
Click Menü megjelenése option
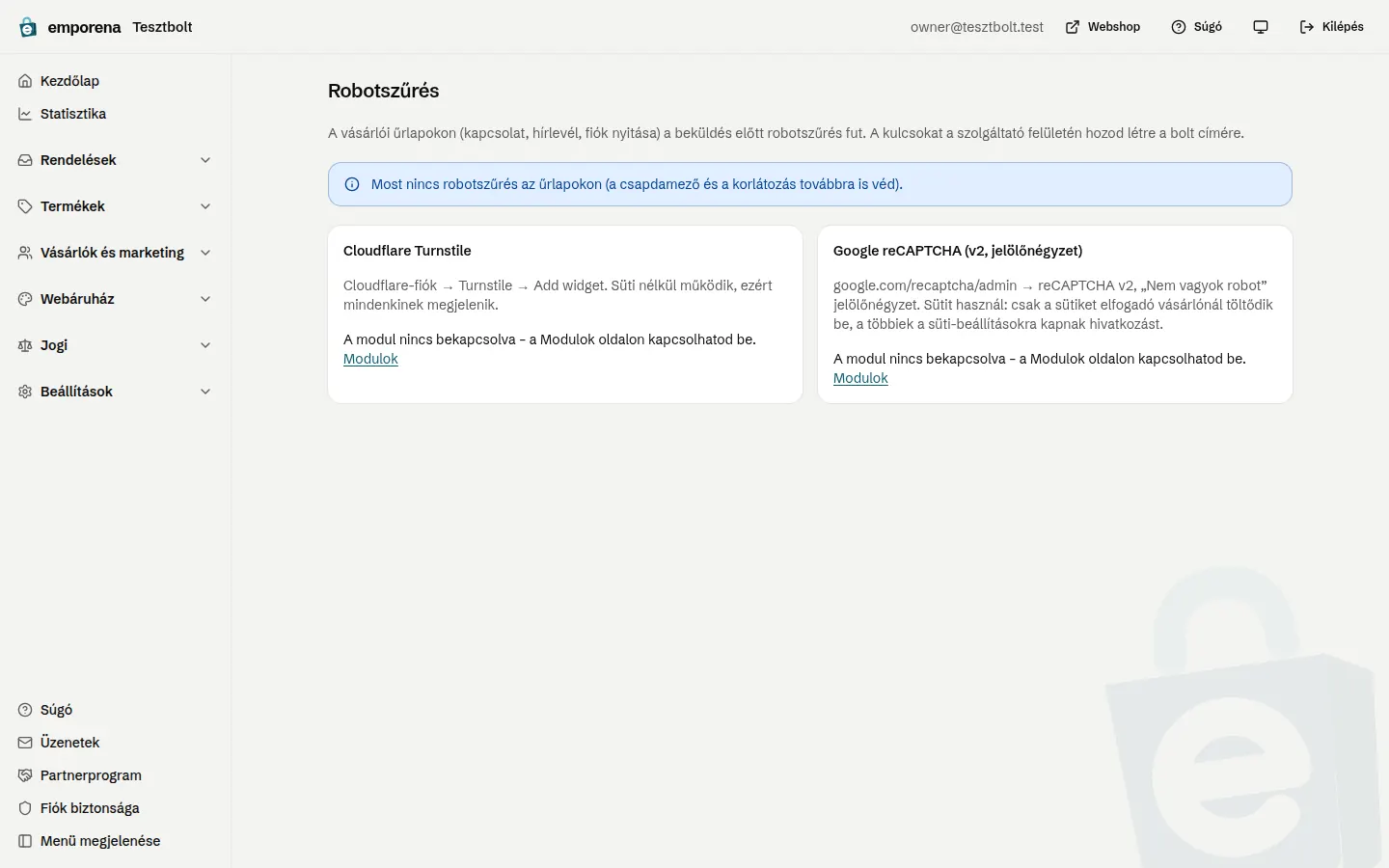tap(116, 841)
